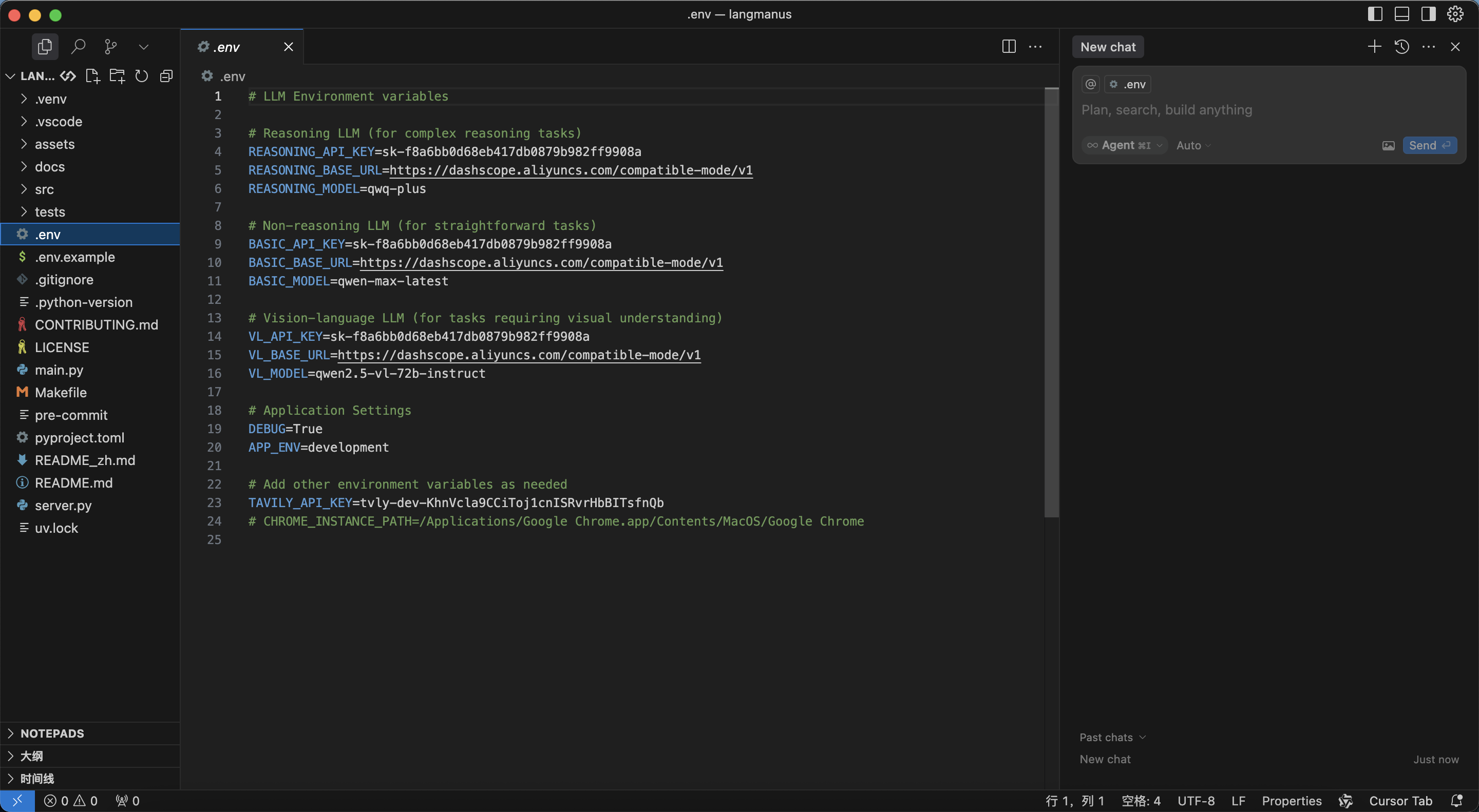
Task: Collapse all folders in the explorer
Action: 166,76
